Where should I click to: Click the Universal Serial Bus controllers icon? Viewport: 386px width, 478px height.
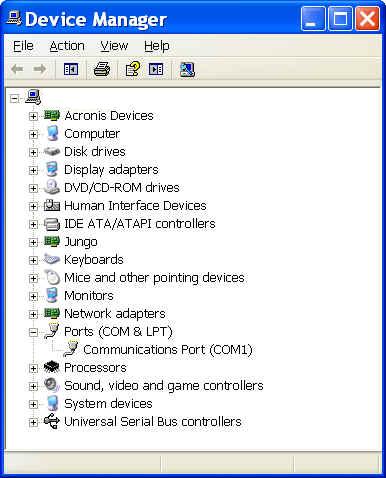point(52,421)
